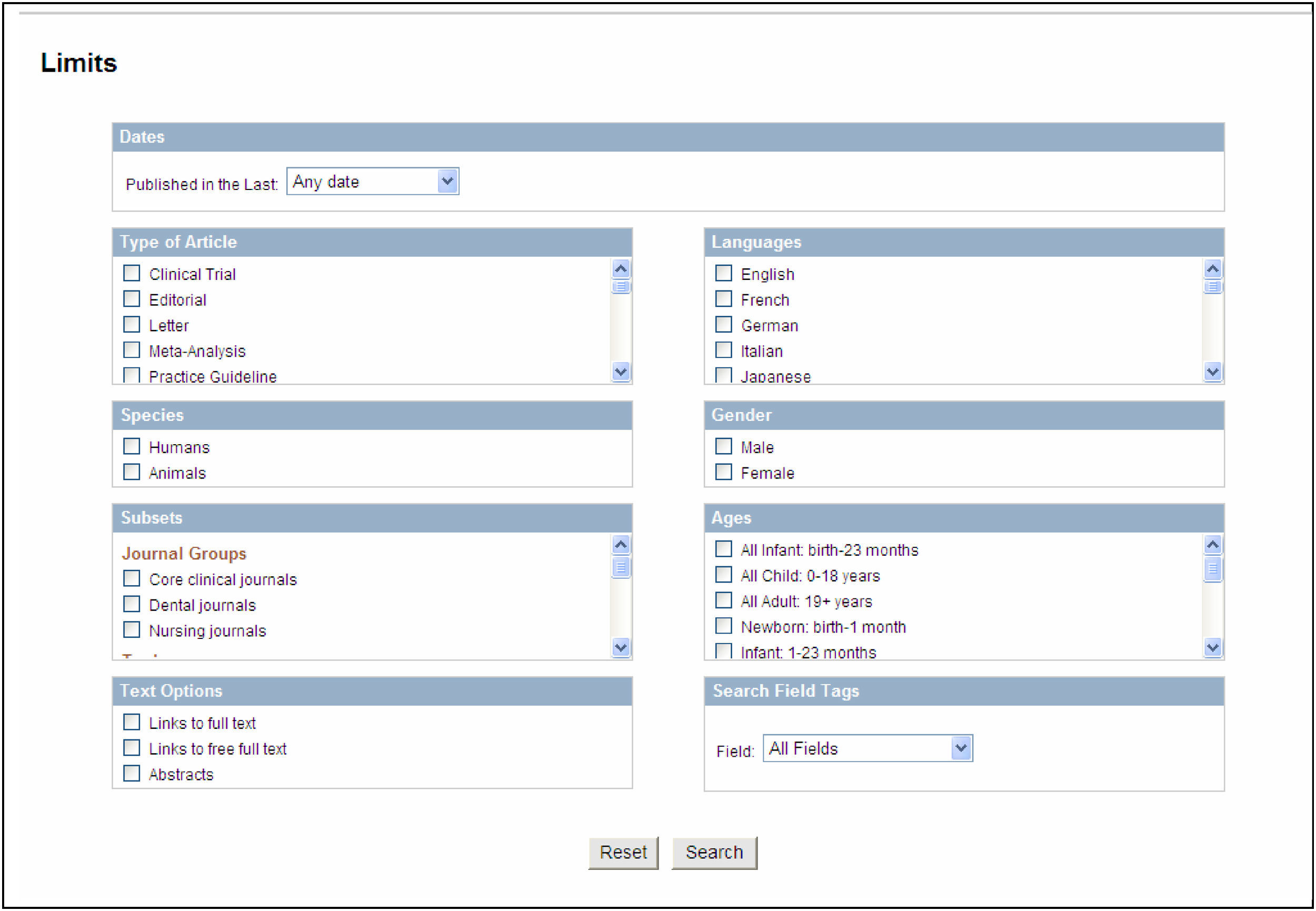The width and height of the screenshot is (1316, 911).
Task: Click Languages list scroll up arrow
Action: tap(1212, 268)
